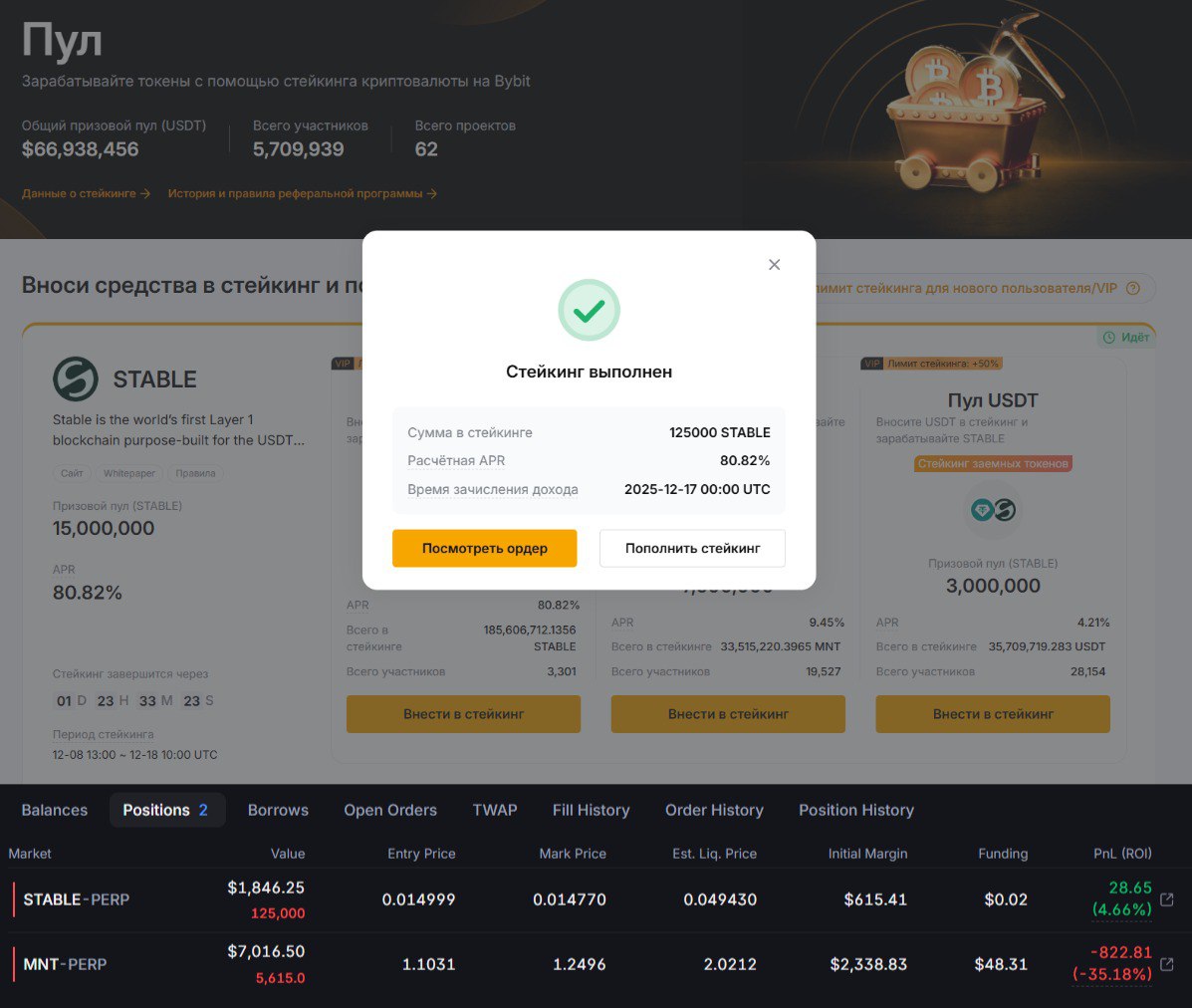The width and height of the screenshot is (1192, 1008).
Task: Click the STABLE project logo
Action: coord(76,379)
